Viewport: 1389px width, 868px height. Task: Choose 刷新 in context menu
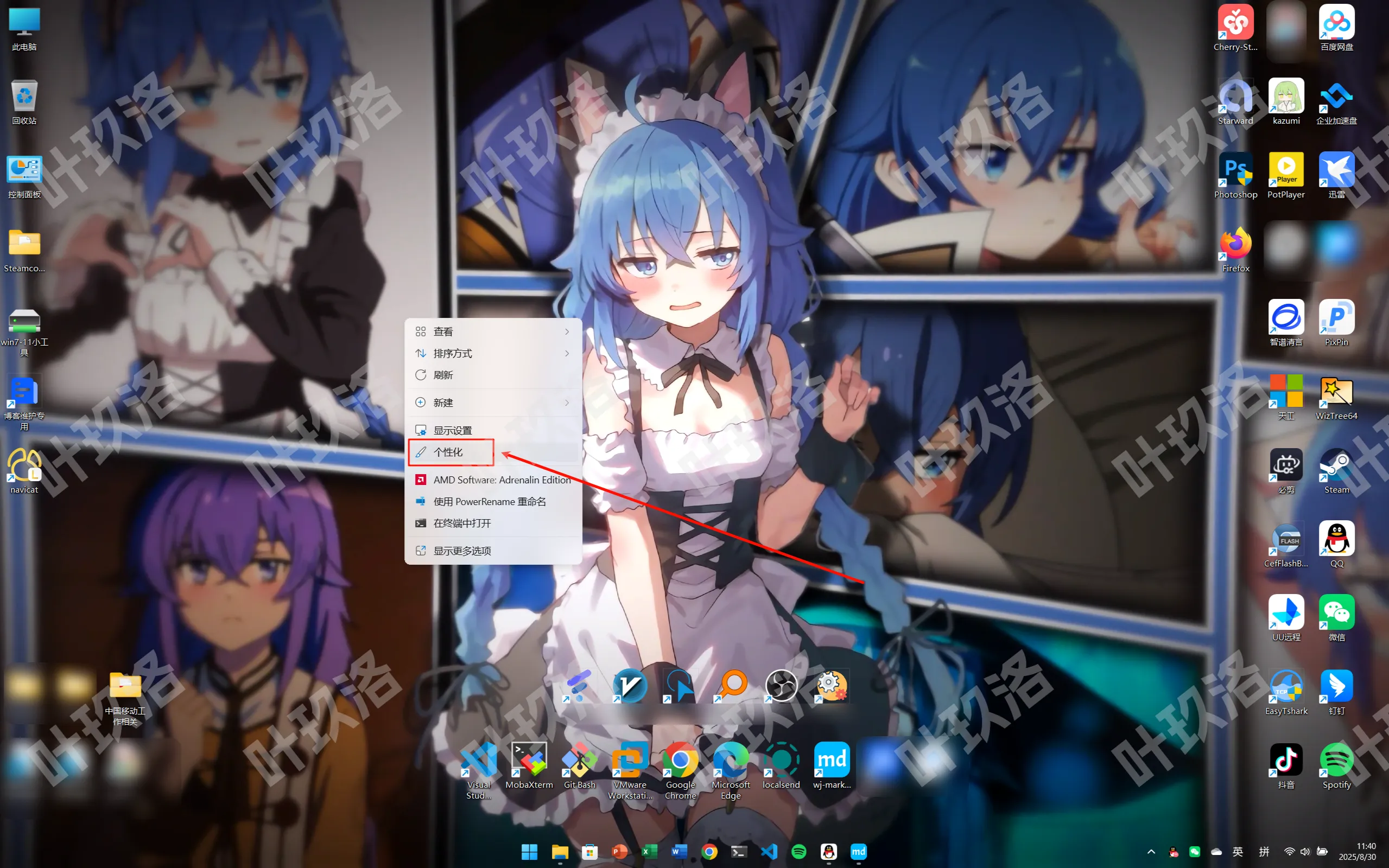tap(493, 375)
